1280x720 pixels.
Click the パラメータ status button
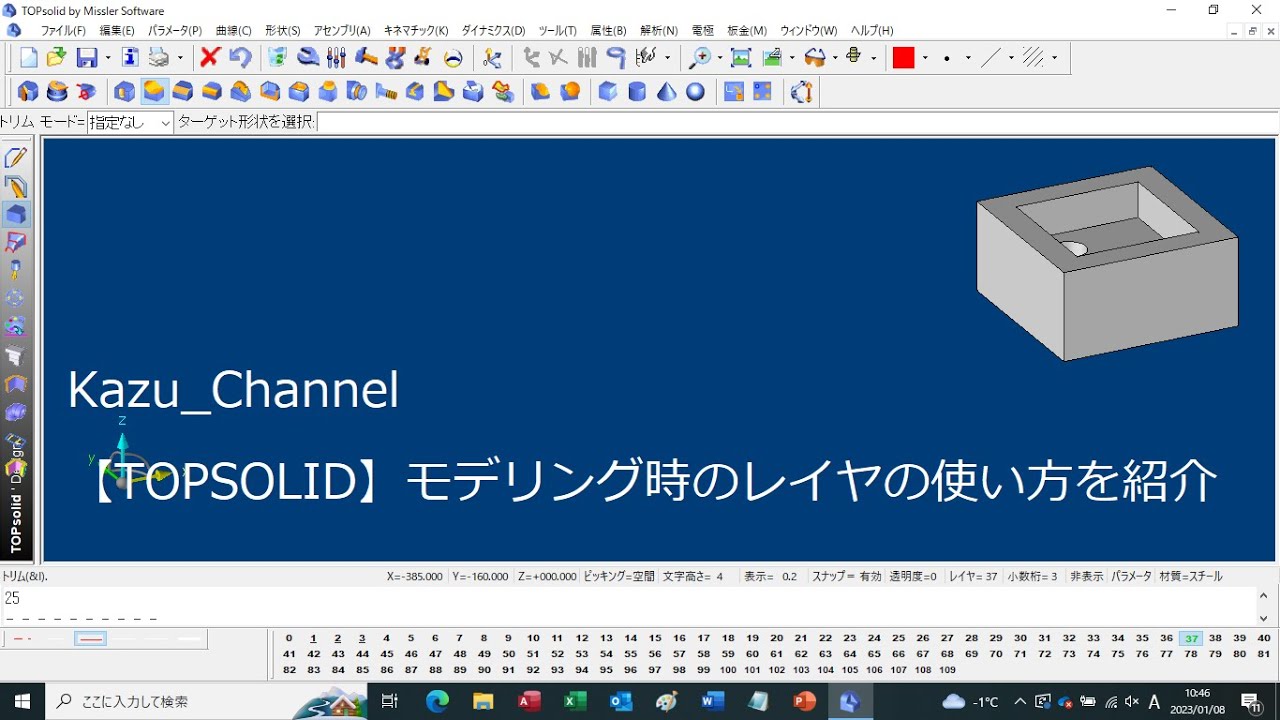click(x=1131, y=576)
